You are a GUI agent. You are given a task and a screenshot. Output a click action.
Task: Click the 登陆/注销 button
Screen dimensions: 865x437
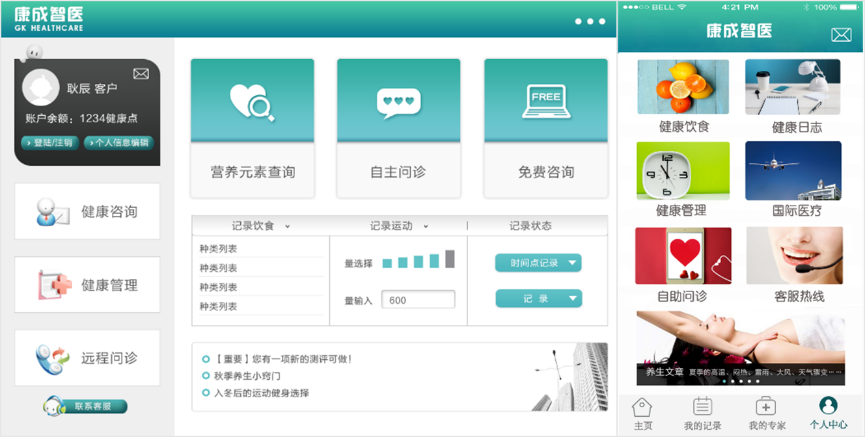(x=48, y=143)
